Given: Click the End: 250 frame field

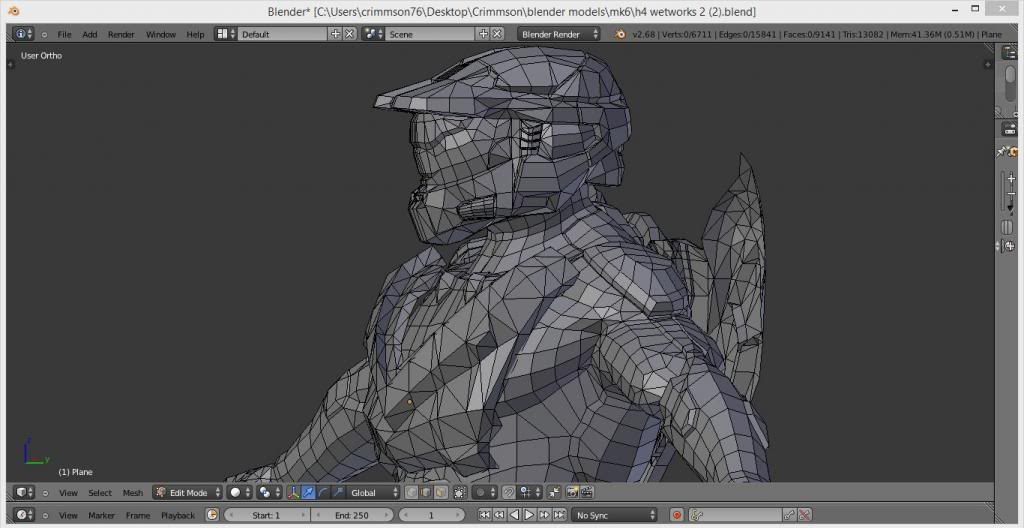Looking at the screenshot, I should [x=353, y=515].
